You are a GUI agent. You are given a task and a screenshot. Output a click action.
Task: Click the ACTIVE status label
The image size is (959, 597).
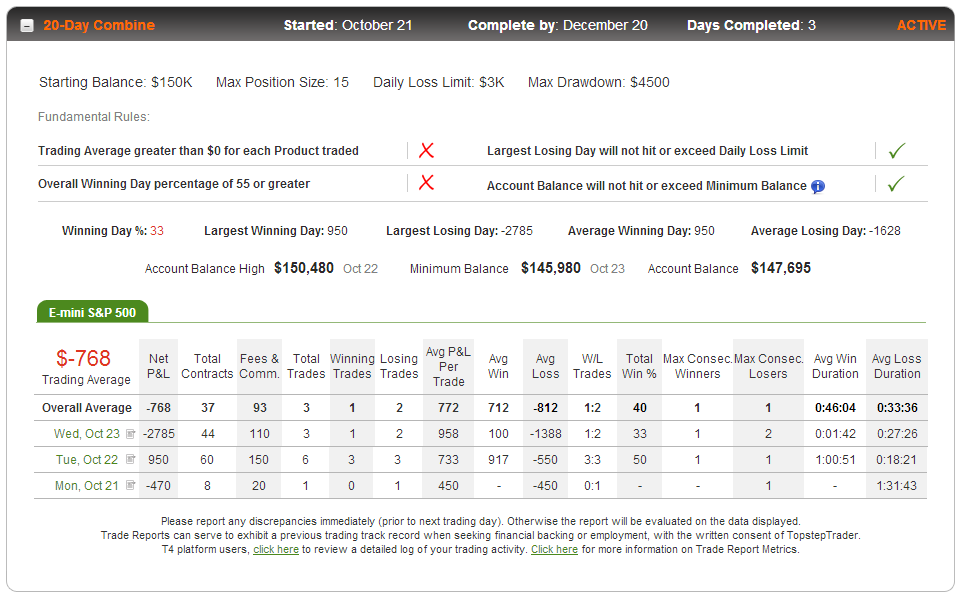(x=921, y=25)
